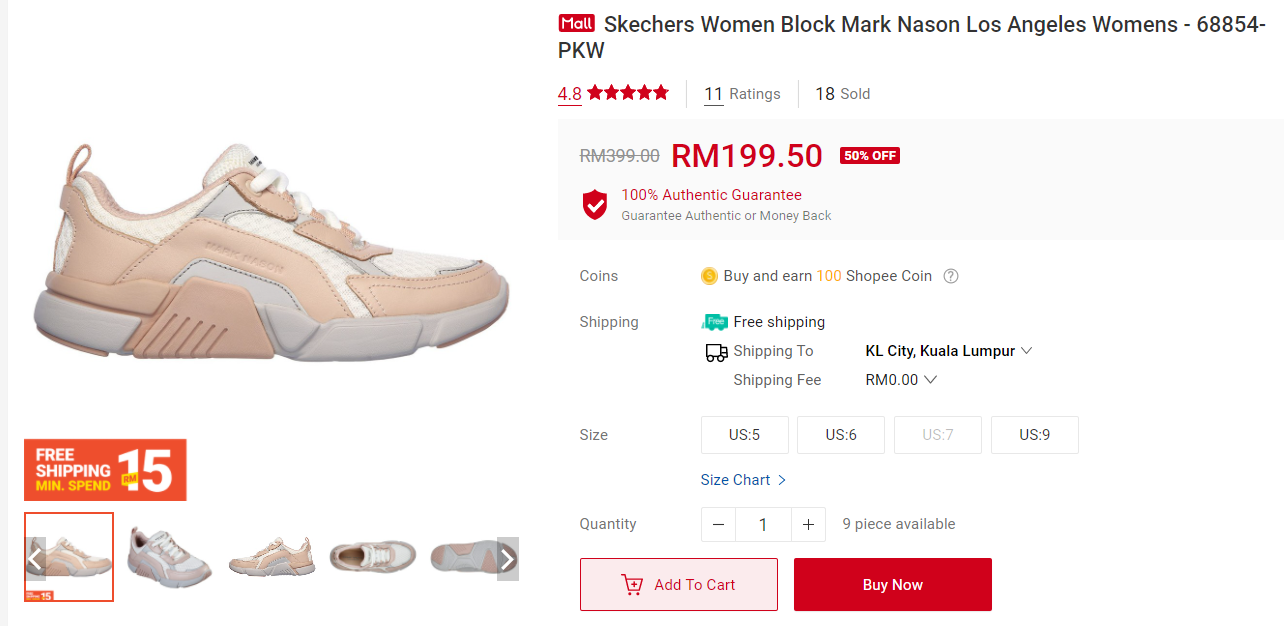
Task: Select the shoe sole thumbnail image
Action: point(465,557)
